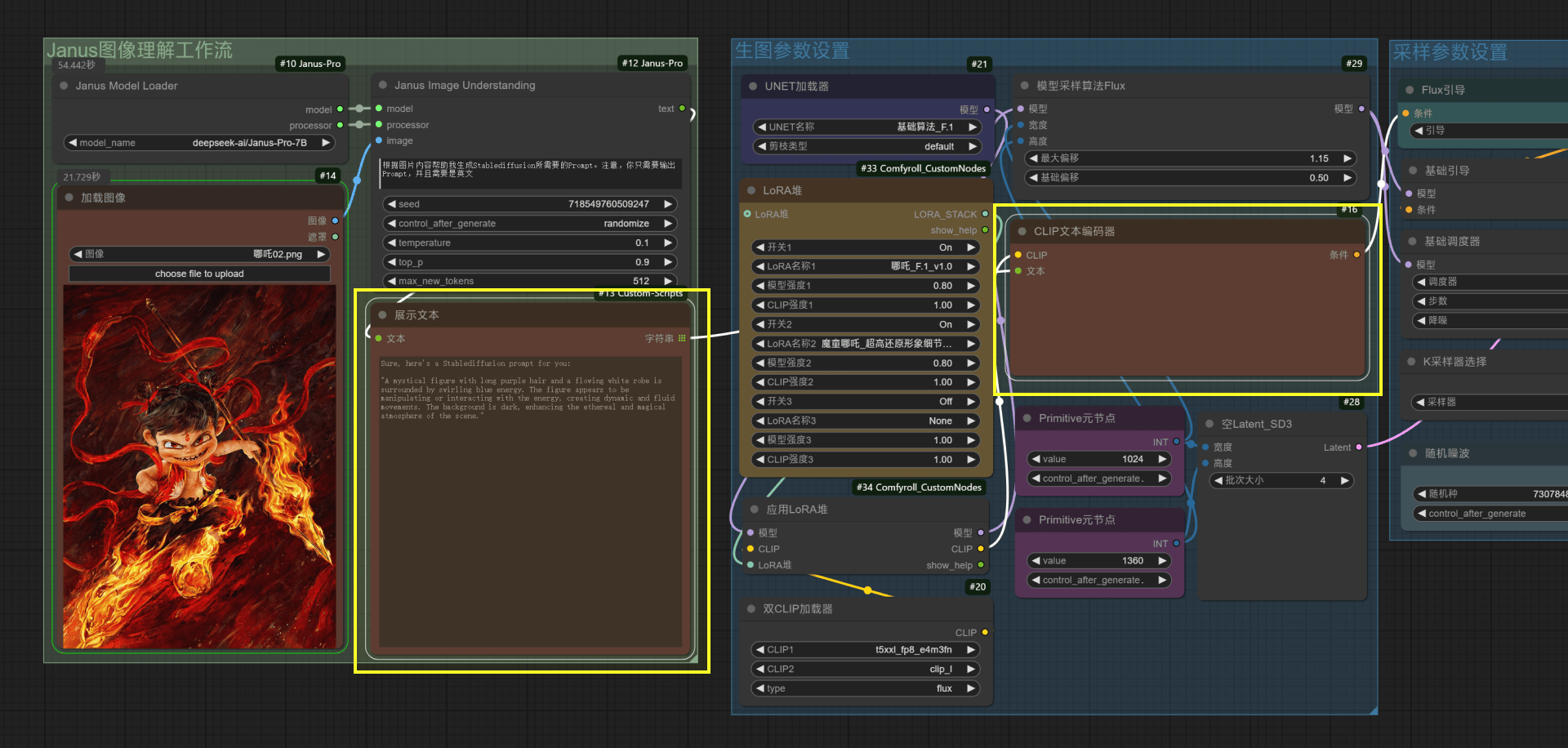Collapse the 加载图像 node via its title dot

click(69, 198)
